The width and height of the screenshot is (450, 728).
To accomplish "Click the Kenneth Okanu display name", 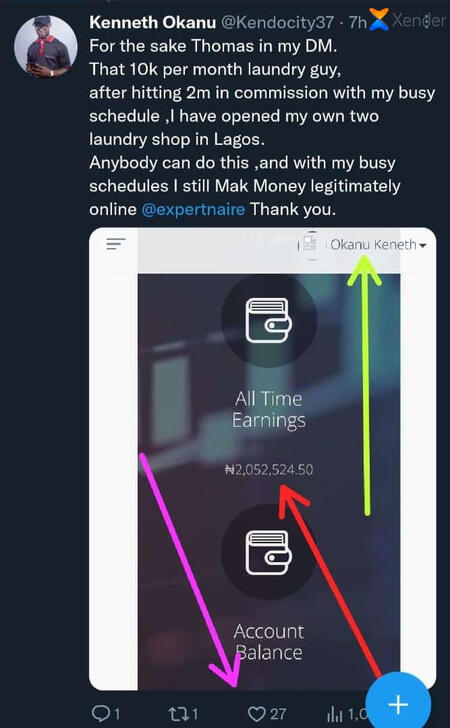I will click(x=152, y=22).
